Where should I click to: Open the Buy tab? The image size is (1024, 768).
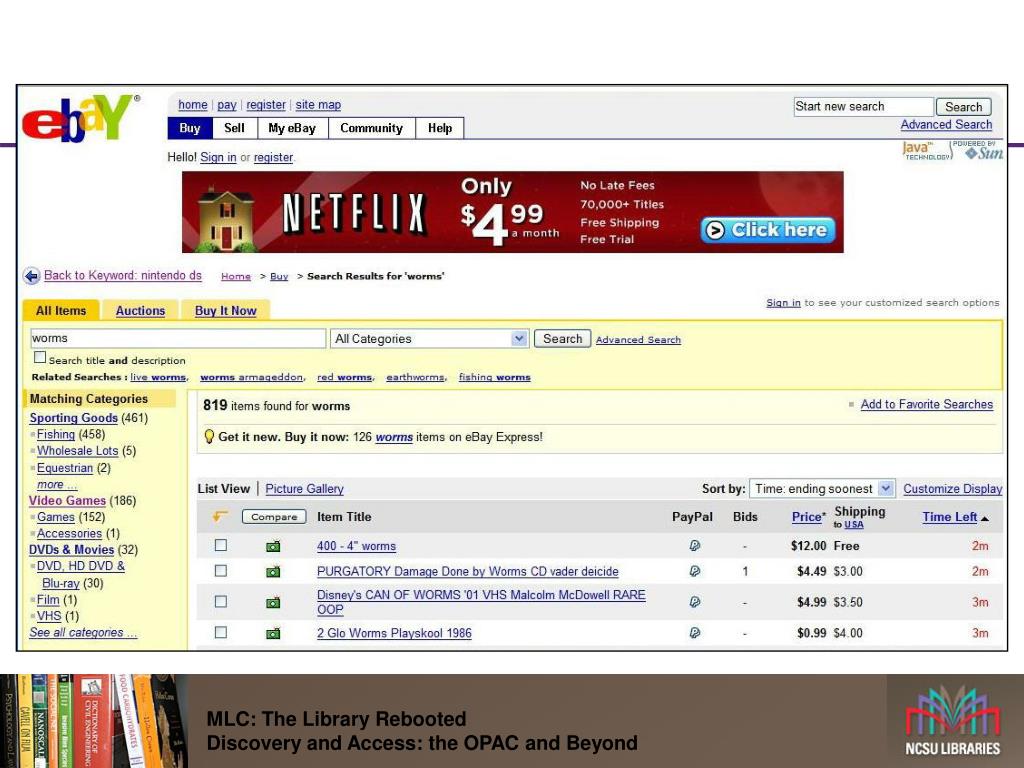click(190, 128)
